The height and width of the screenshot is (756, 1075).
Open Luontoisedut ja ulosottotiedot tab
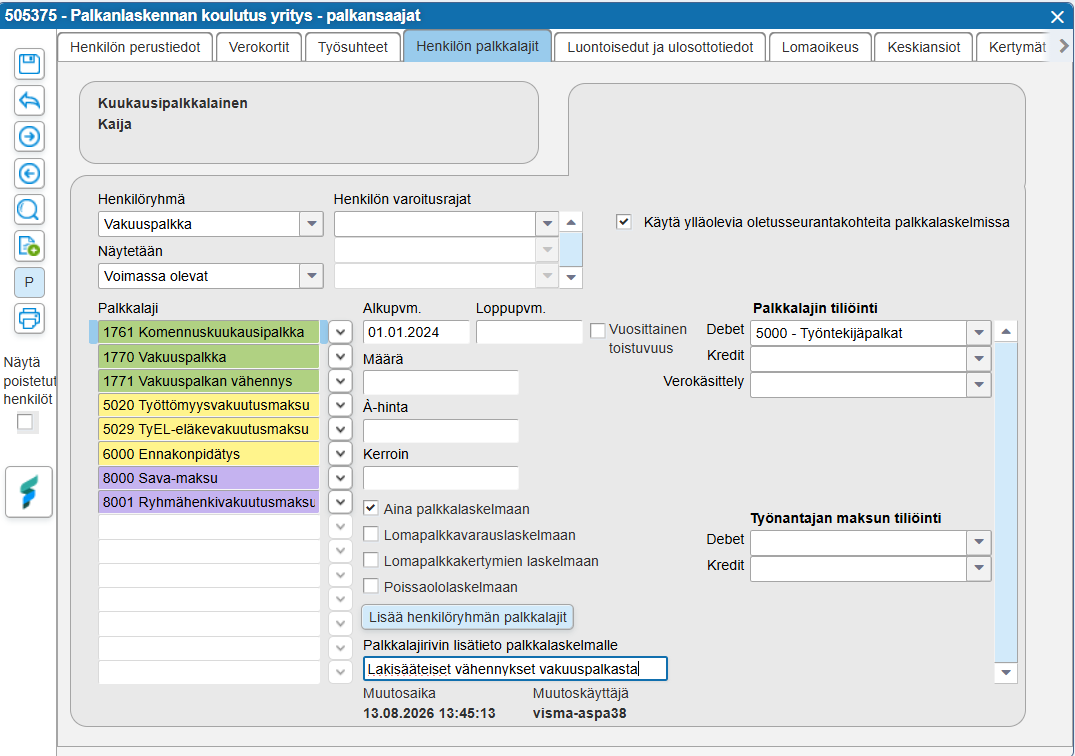(x=660, y=47)
